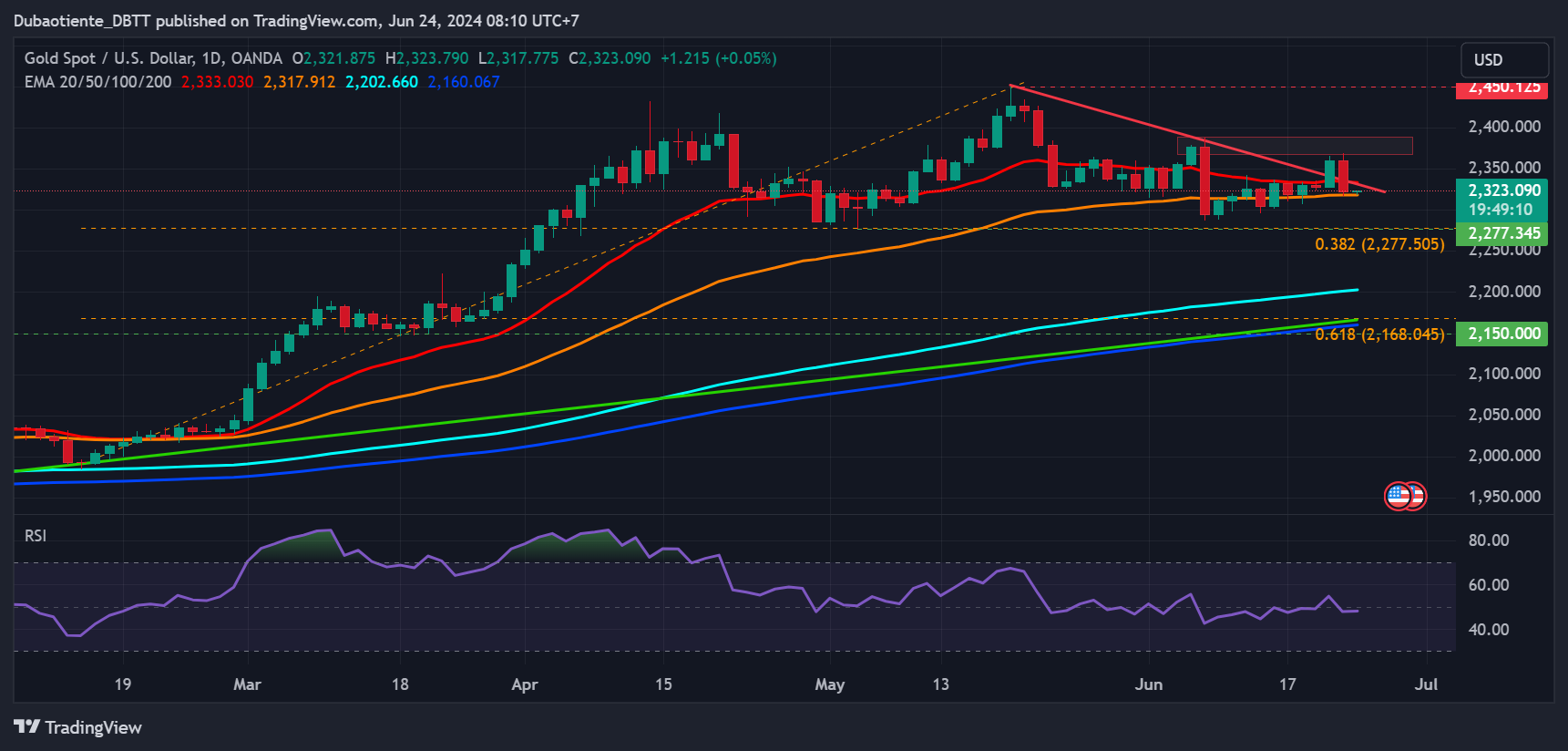Screen dimensions: 1568x751
Task: Click the blue EMA value 2,160.067
Action: [464, 82]
